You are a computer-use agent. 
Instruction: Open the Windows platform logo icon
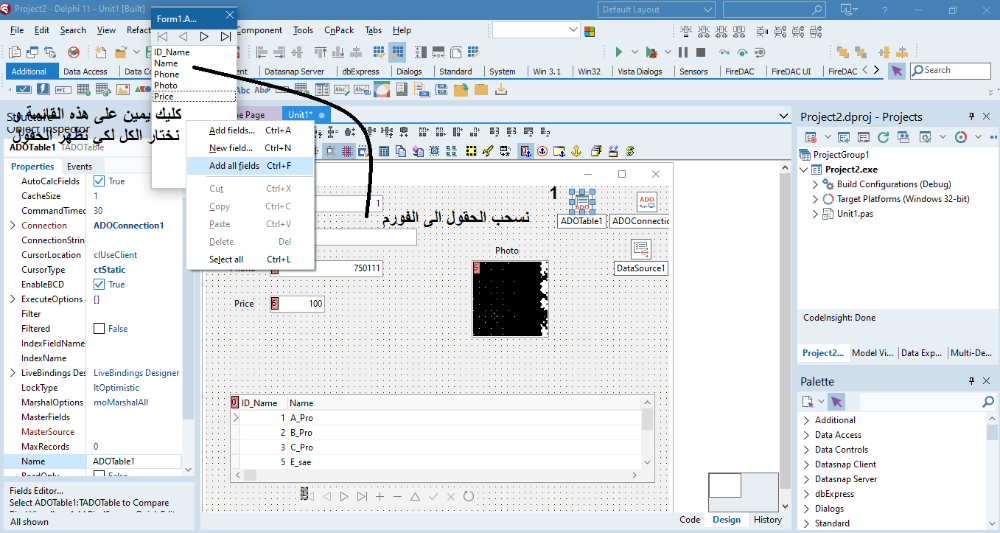[589, 31]
